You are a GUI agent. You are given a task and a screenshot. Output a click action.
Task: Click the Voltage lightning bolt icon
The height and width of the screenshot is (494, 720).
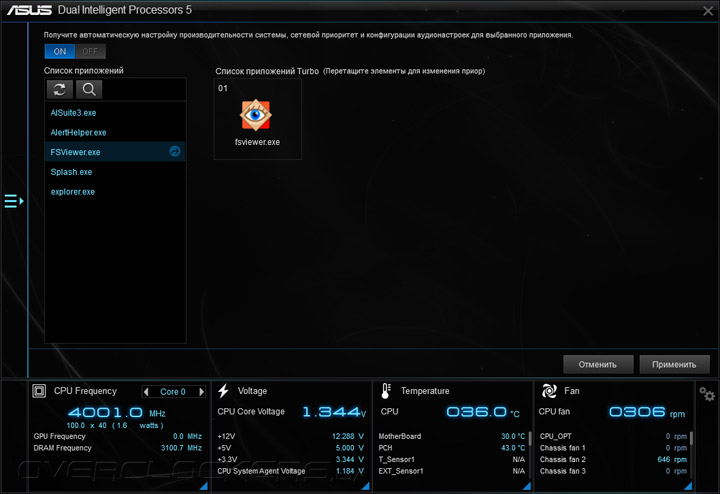click(x=224, y=391)
